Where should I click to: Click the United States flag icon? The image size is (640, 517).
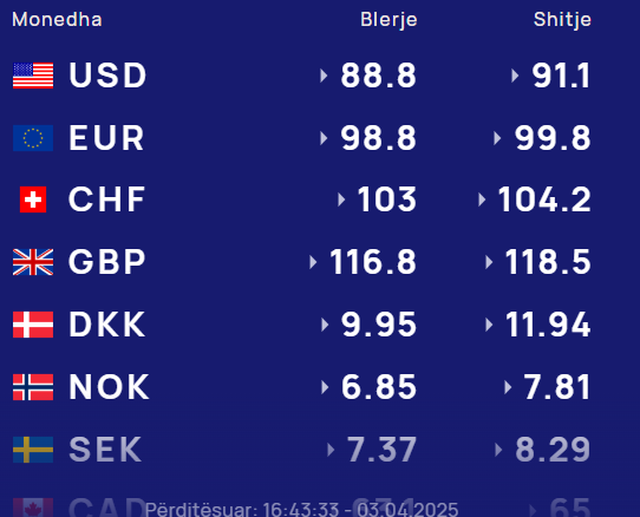pos(33,75)
